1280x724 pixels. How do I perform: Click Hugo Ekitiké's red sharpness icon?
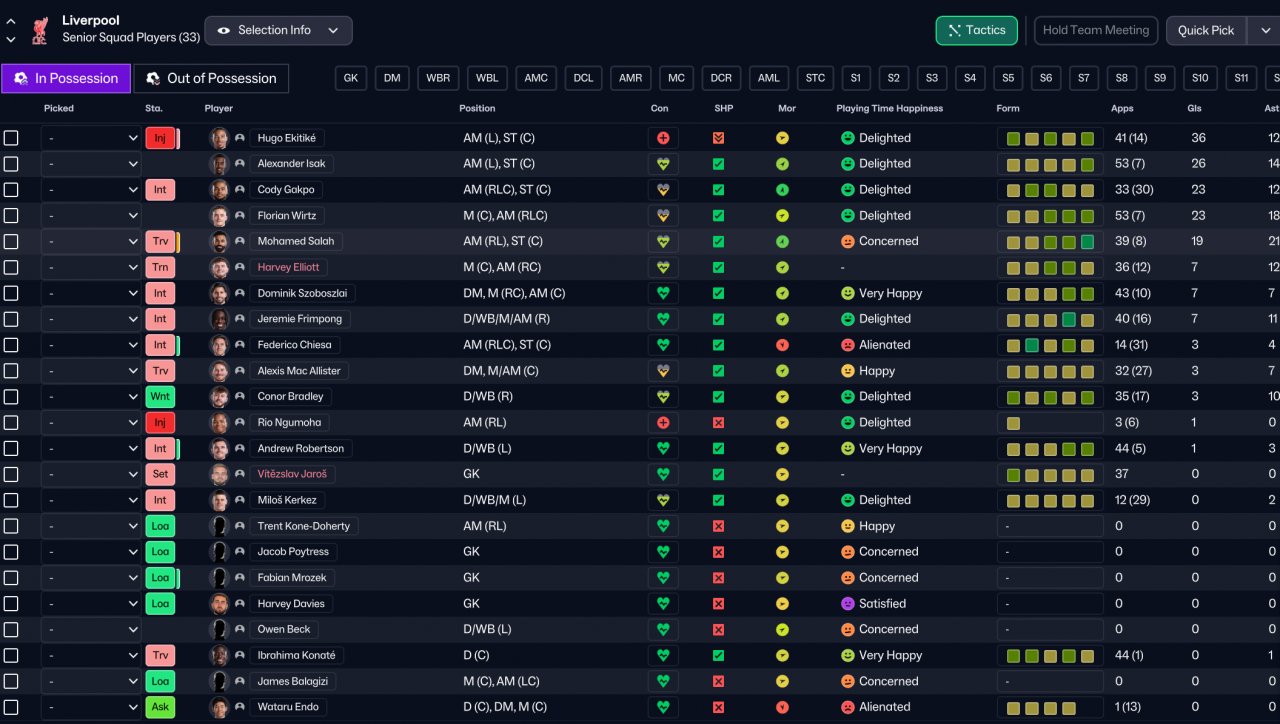(718, 138)
